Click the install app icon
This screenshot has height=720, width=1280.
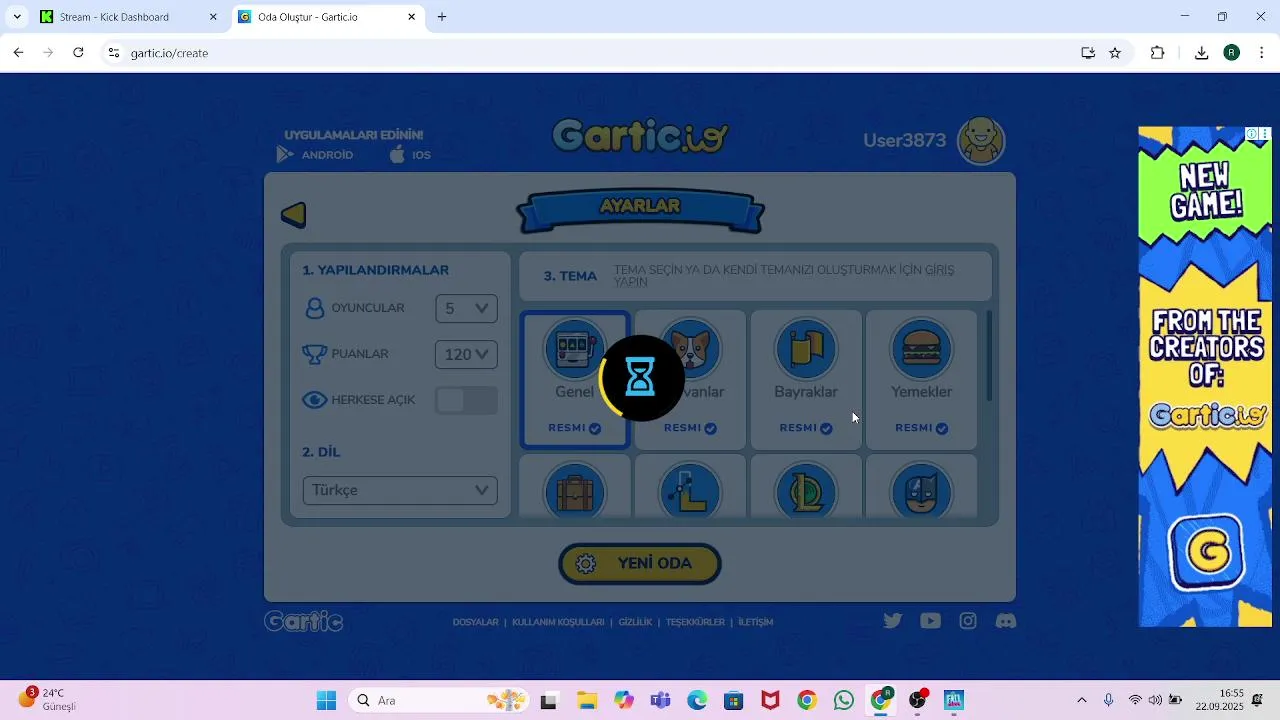pos(1088,53)
